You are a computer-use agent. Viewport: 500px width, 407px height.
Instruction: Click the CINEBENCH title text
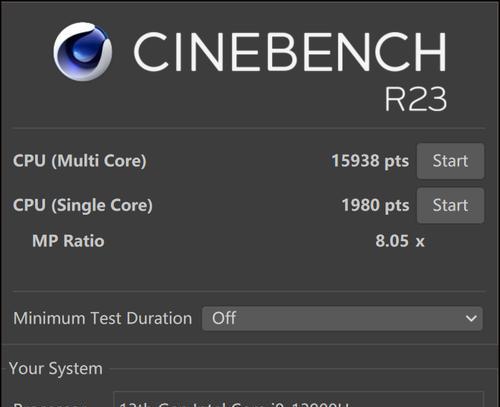point(290,51)
